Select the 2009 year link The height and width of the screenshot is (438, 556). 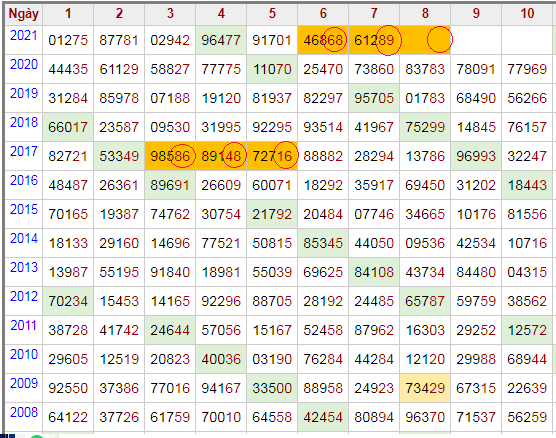click(23, 383)
